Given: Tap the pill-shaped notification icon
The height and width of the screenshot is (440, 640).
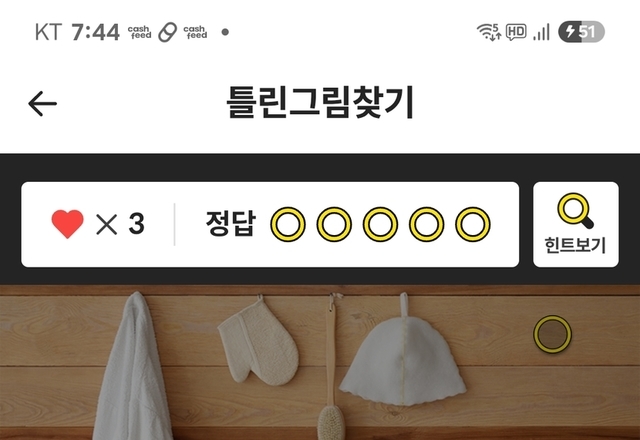Looking at the screenshot, I should (x=167, y=32).
